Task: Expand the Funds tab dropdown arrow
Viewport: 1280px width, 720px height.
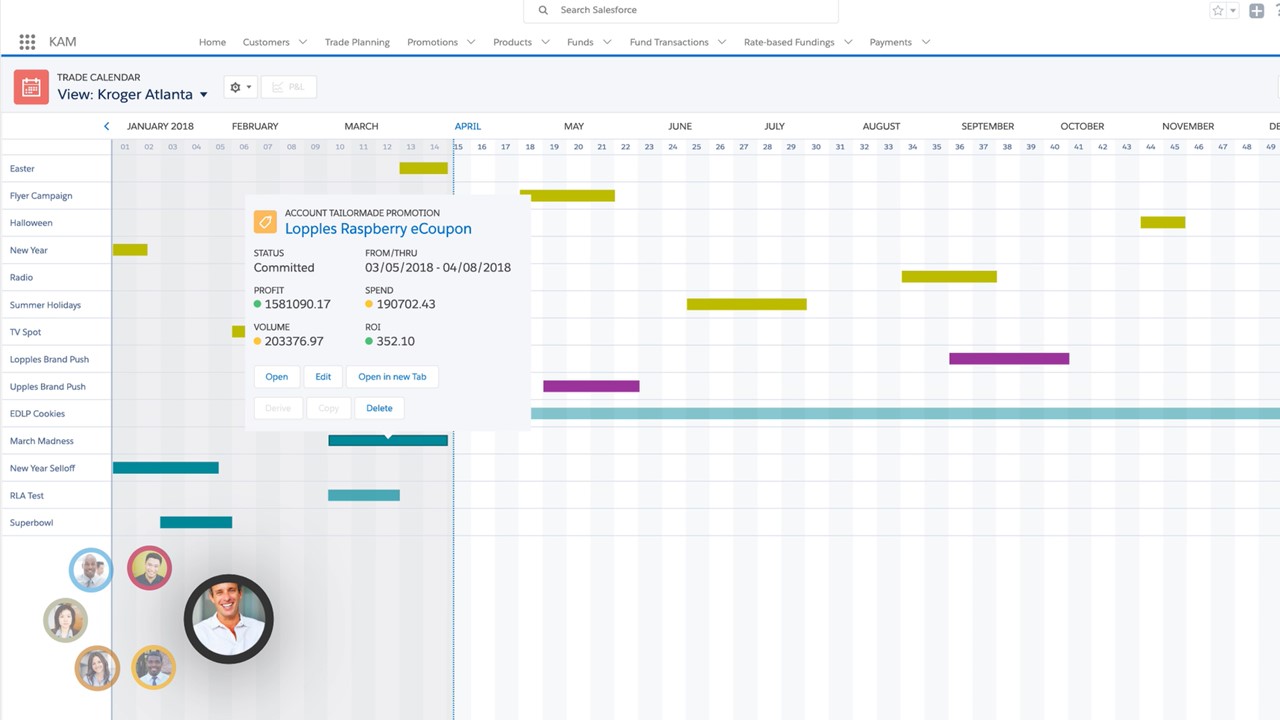Action: [x=607, y=42]
